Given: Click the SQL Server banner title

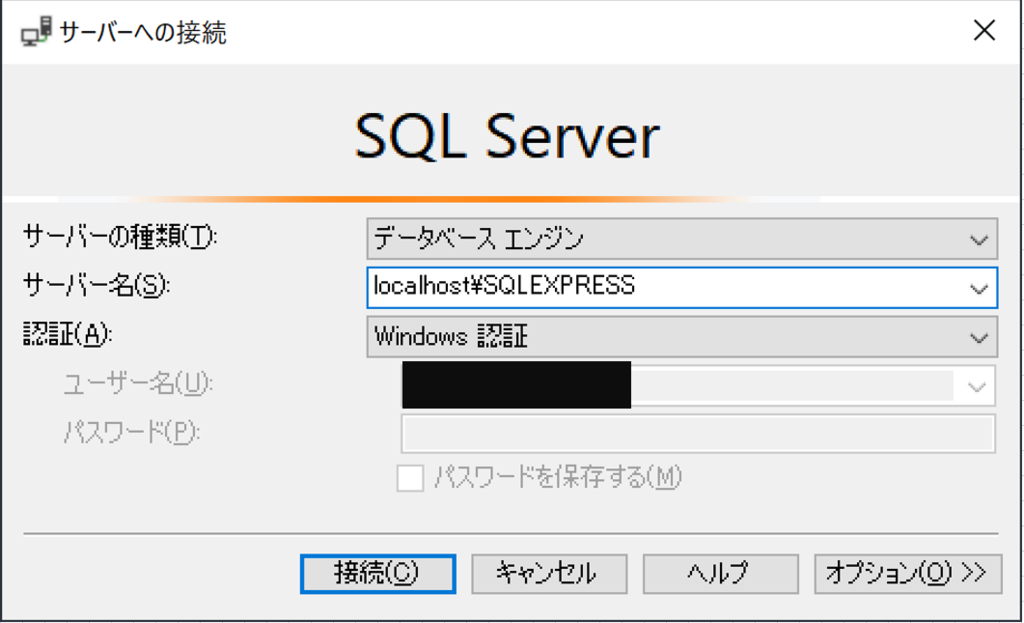Looking at the screenshot, I should tap(507, 136).
